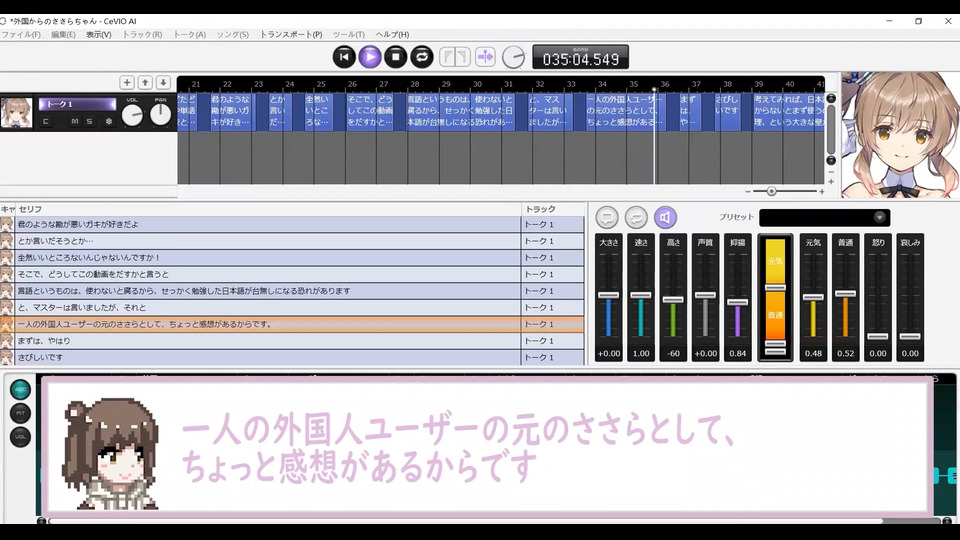960x540 pixels.
Task: Click the トラック column header
Action: (x=552, y=209)
